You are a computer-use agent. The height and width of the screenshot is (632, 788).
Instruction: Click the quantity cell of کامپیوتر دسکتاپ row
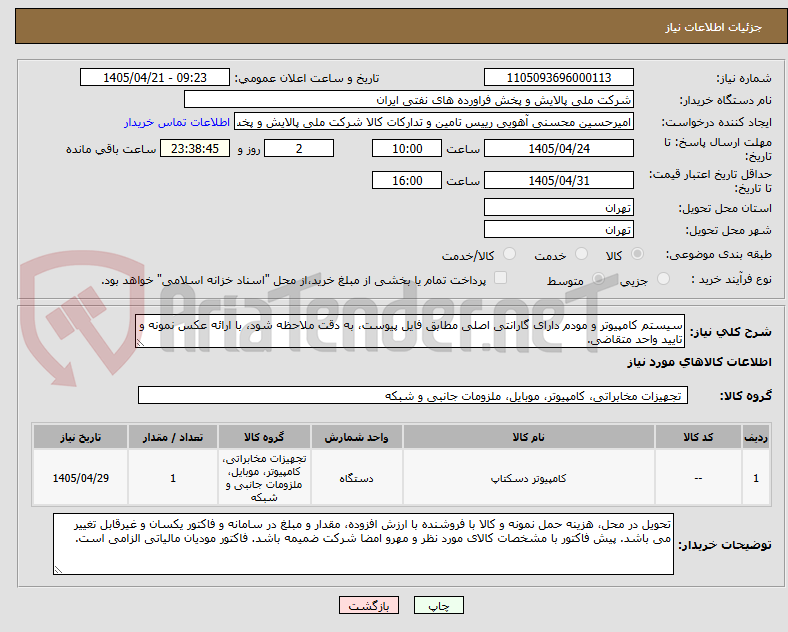pyautogui.click(x=173, y=478)
